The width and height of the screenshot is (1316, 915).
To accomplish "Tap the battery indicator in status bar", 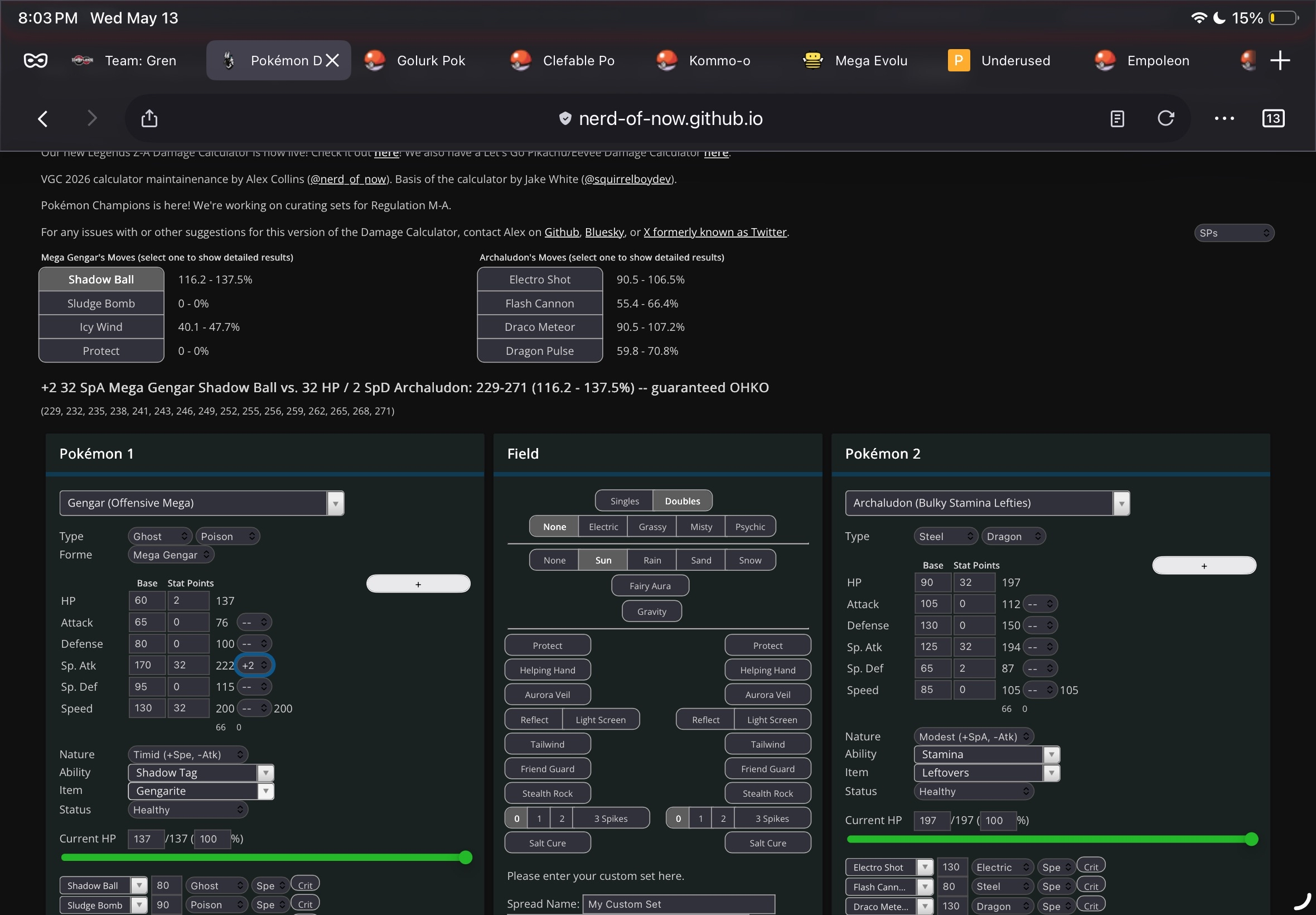I will 1284,18.
